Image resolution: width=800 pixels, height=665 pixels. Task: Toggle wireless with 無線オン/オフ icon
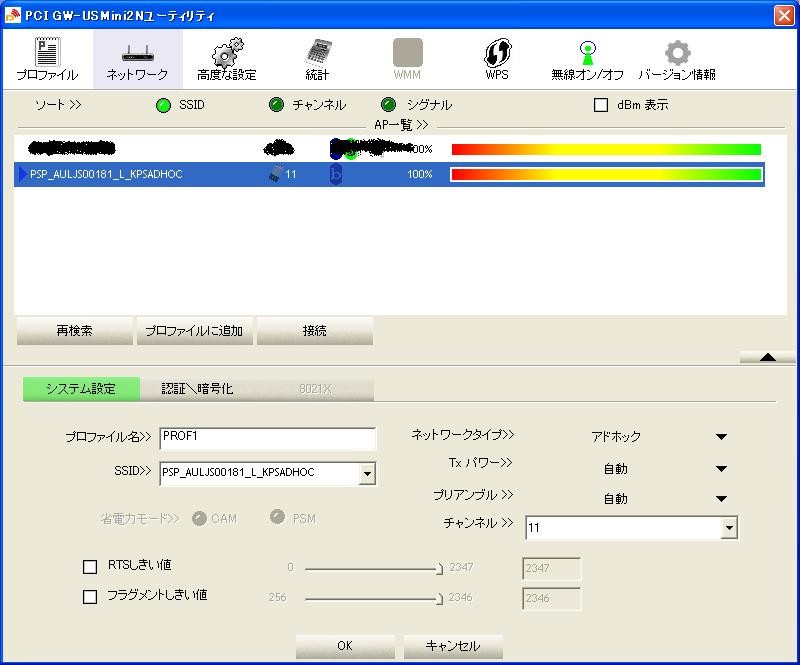click(x=589, y=49)
